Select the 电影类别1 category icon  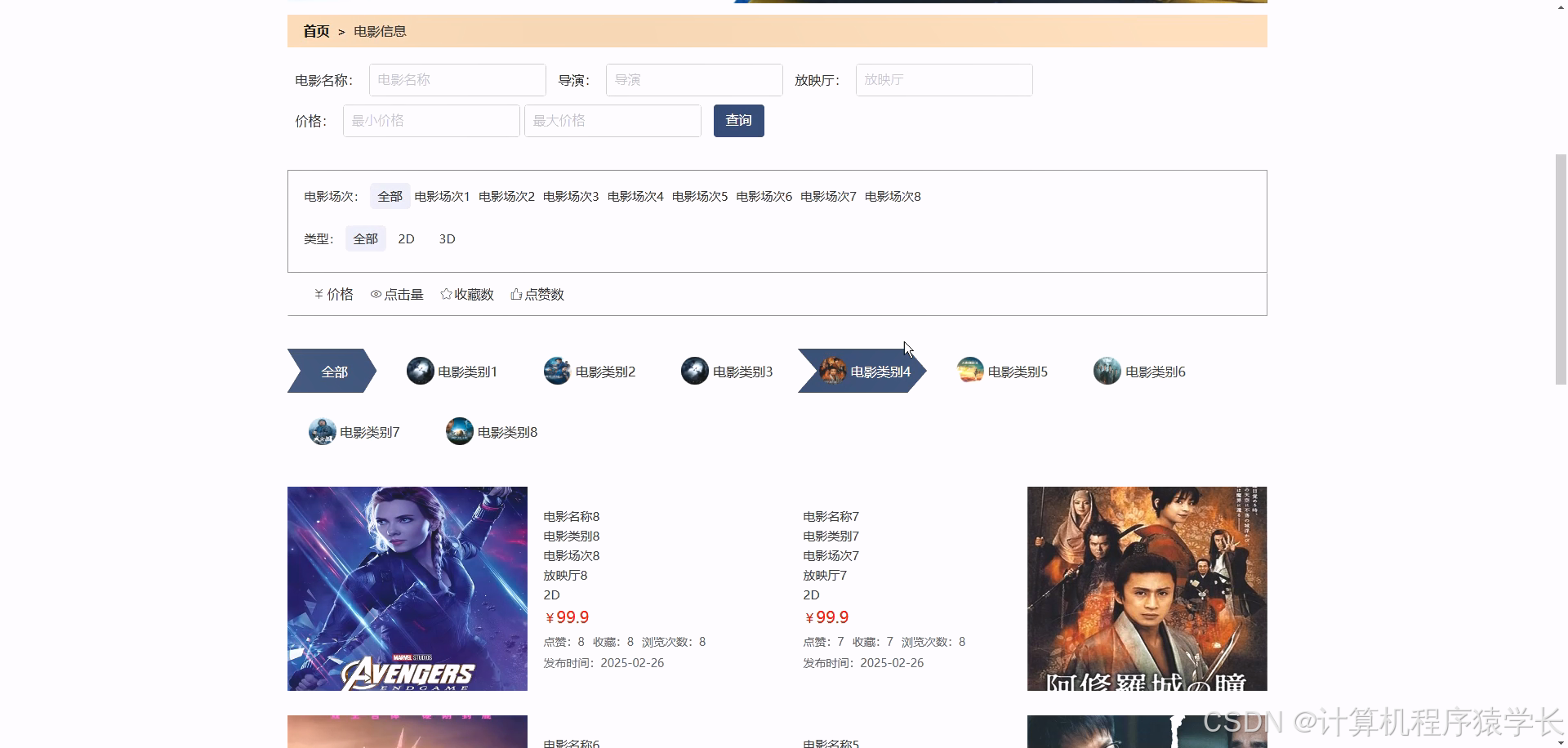pyautogui.click(x=419, y=371)
